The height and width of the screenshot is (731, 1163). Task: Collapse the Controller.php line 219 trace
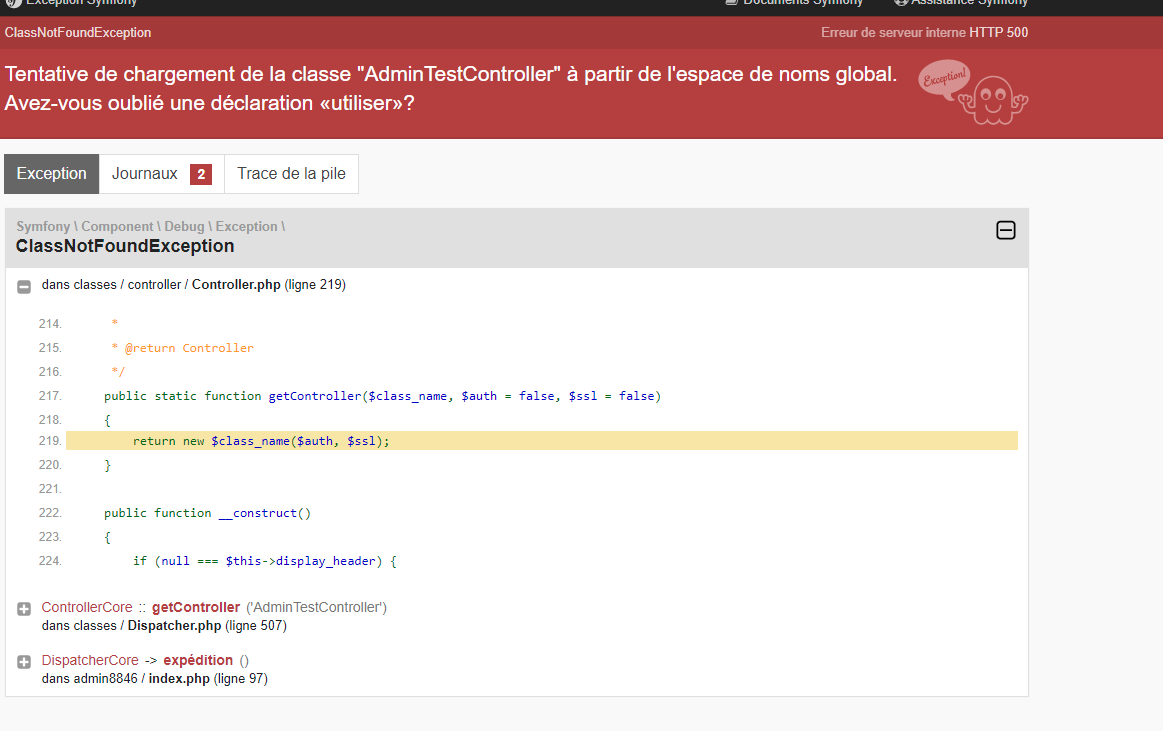[24, 286]
